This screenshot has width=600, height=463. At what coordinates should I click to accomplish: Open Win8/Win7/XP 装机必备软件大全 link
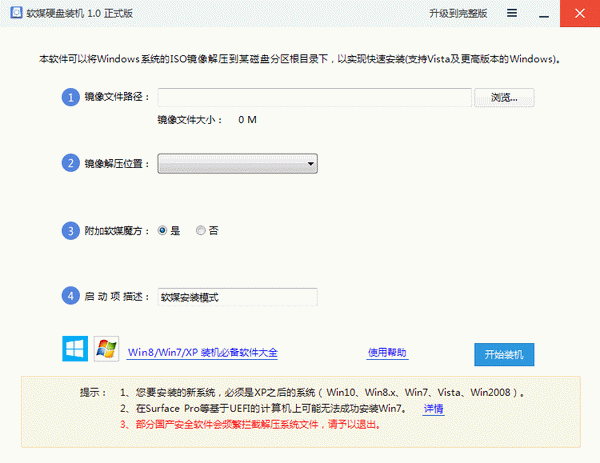[202, 352]
